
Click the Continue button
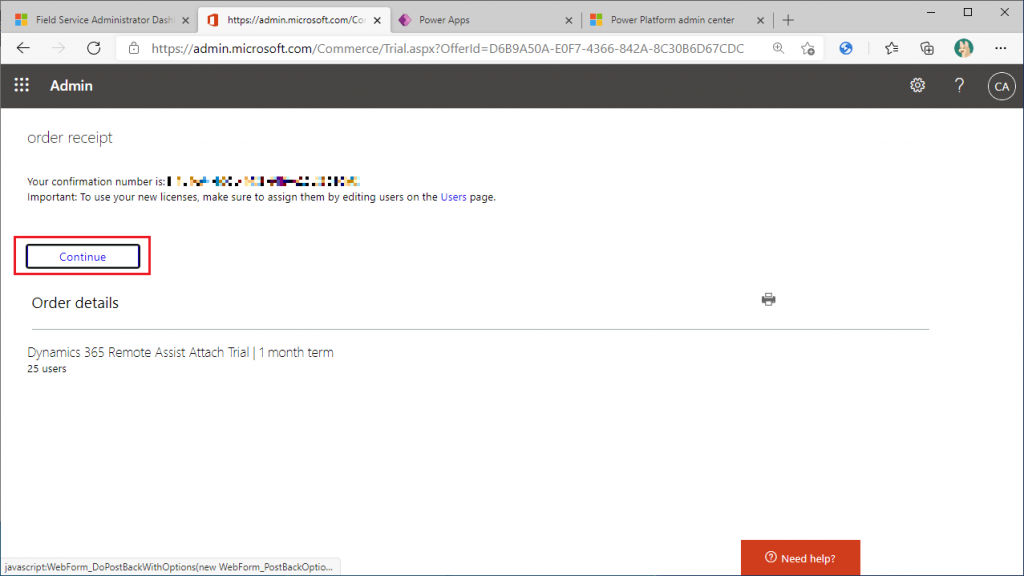pos(83,257)
